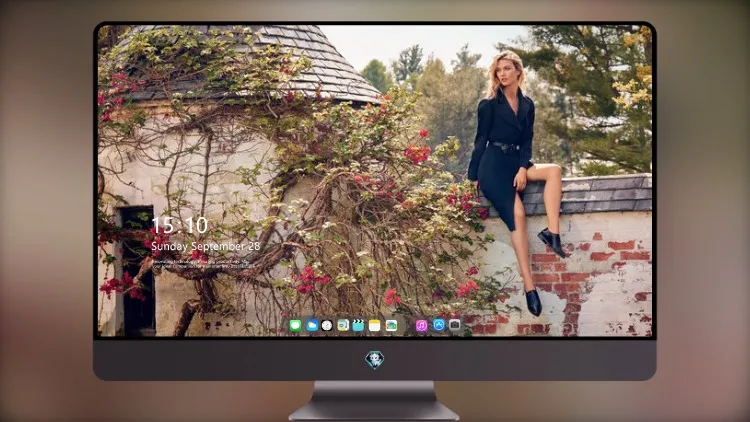The image size is (750, 422).
Task: Open the green Messages dock icon
Action: 296,326
